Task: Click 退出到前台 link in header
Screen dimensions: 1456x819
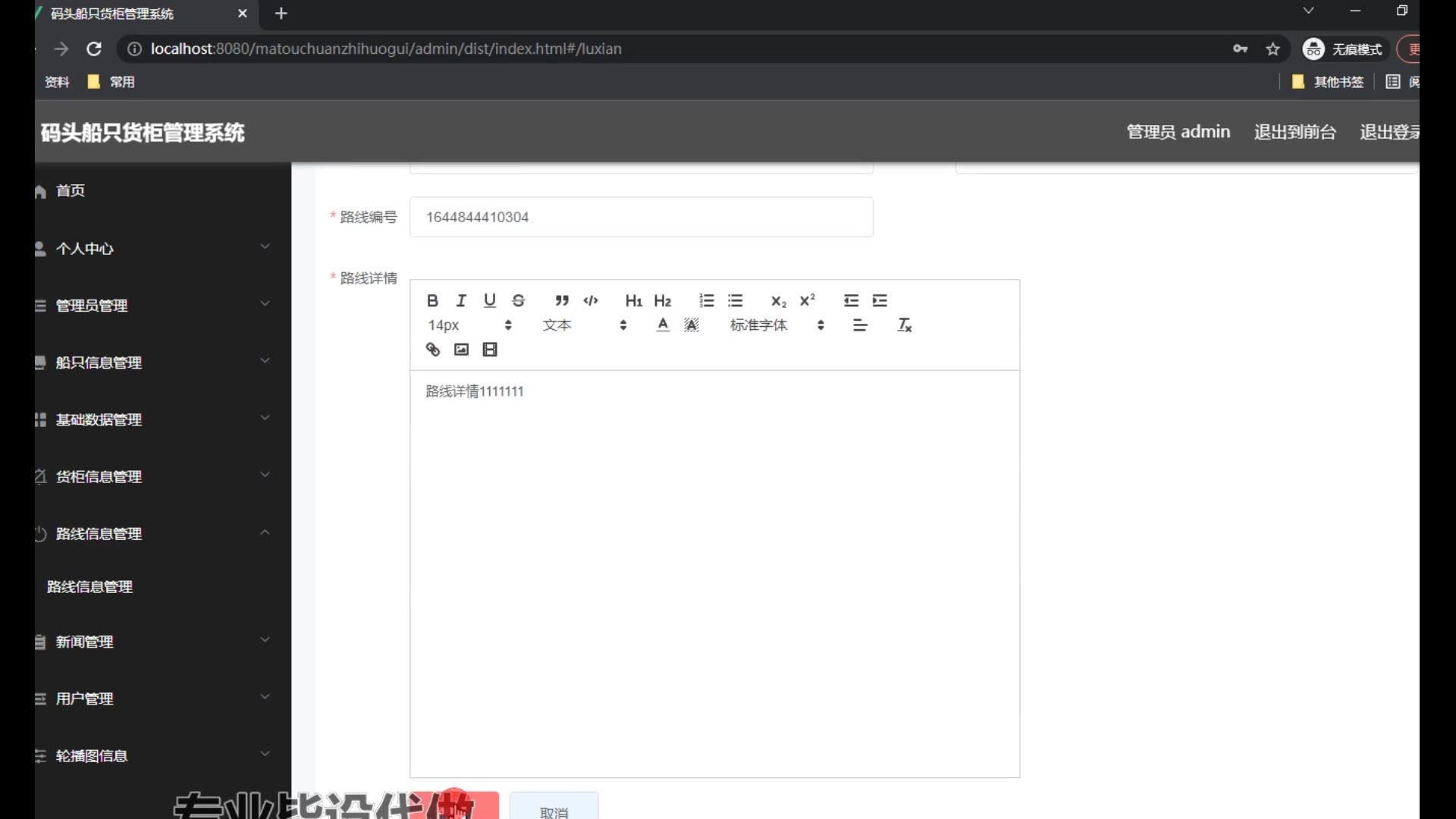Action: click(x=1294, y=132)
